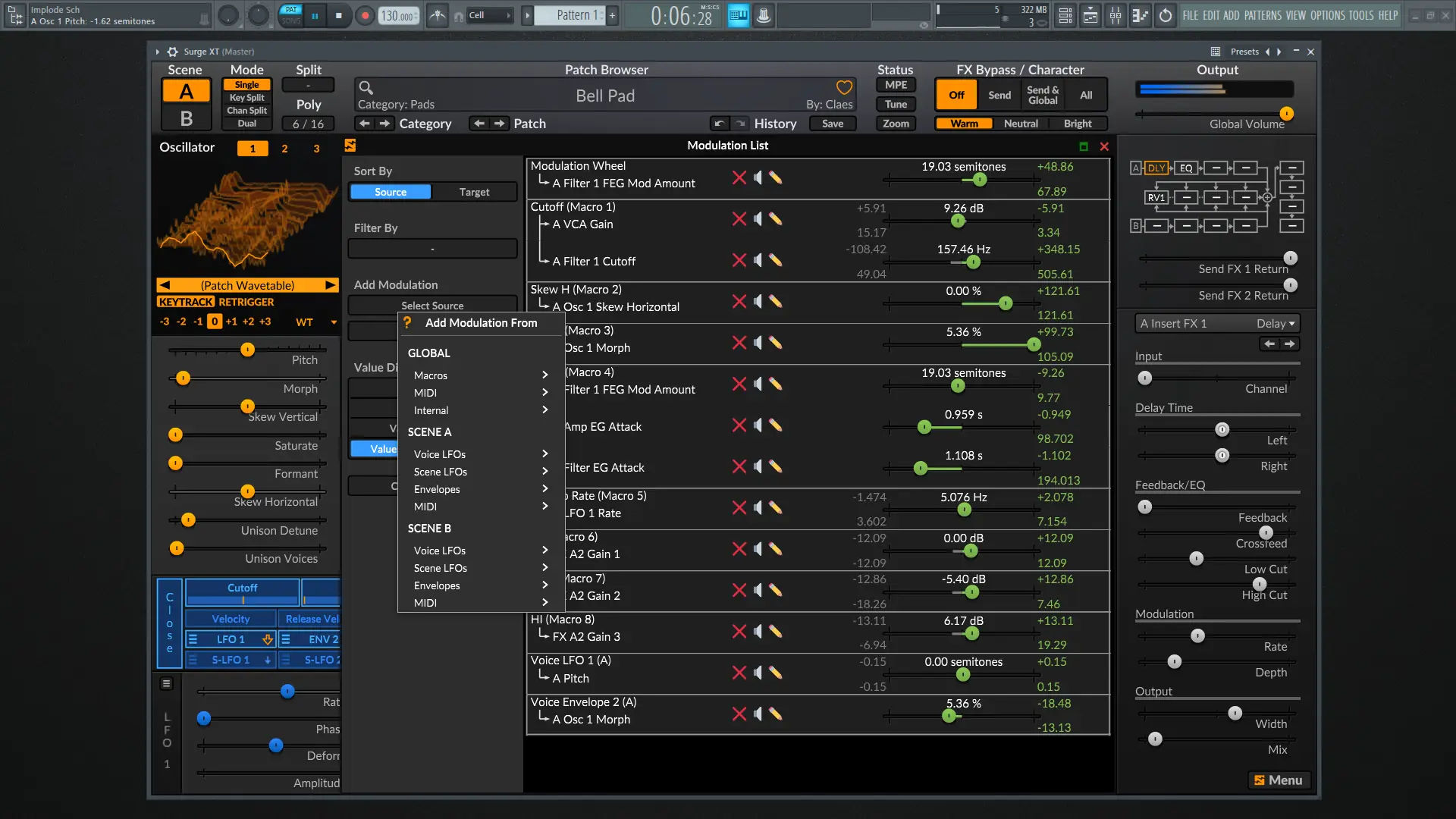Mute the Voice LFO 1 Pitch modulation

[x=758, y=673]
